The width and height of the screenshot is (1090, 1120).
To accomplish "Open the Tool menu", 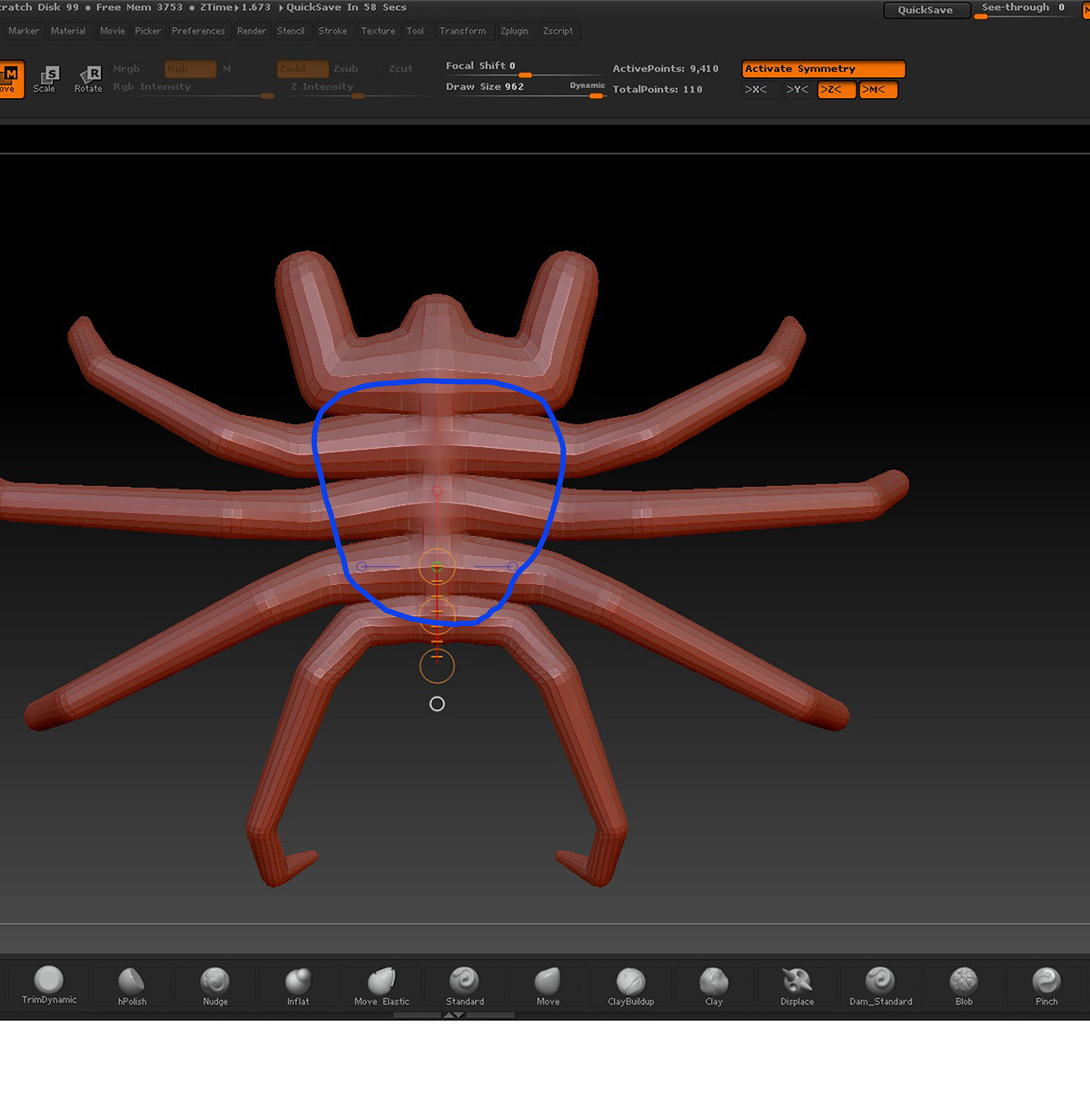I will tap(416, 30).
